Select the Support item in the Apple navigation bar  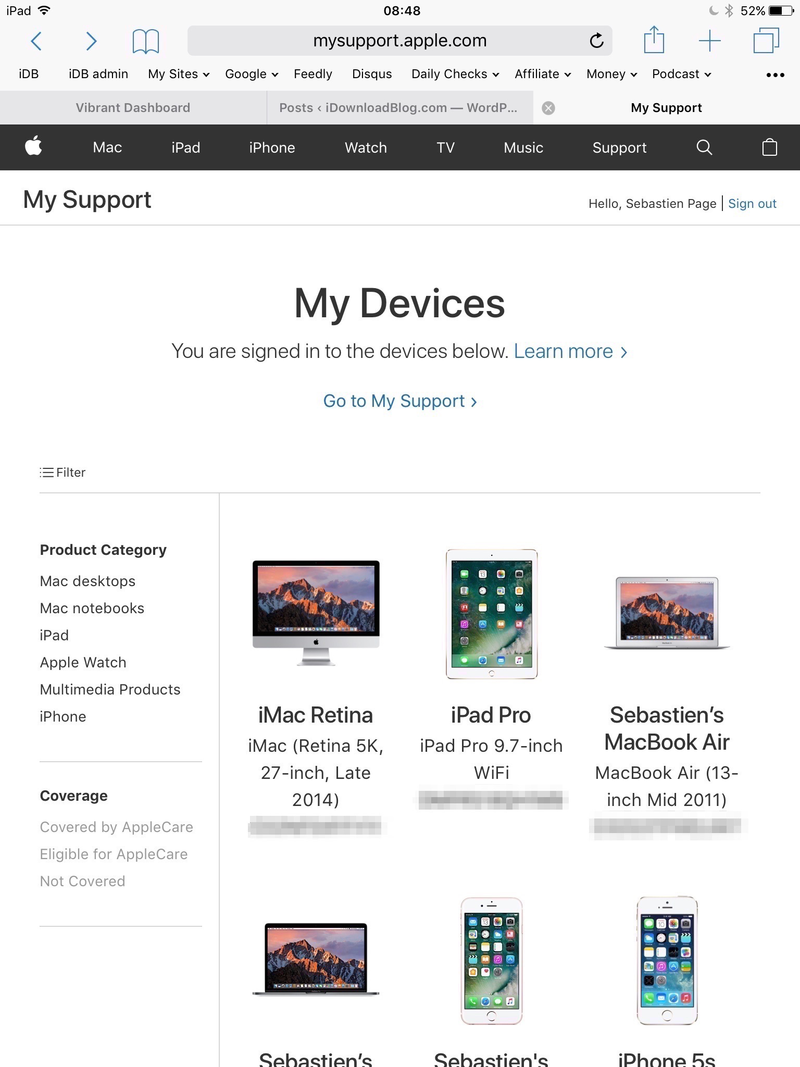[619, 148]
